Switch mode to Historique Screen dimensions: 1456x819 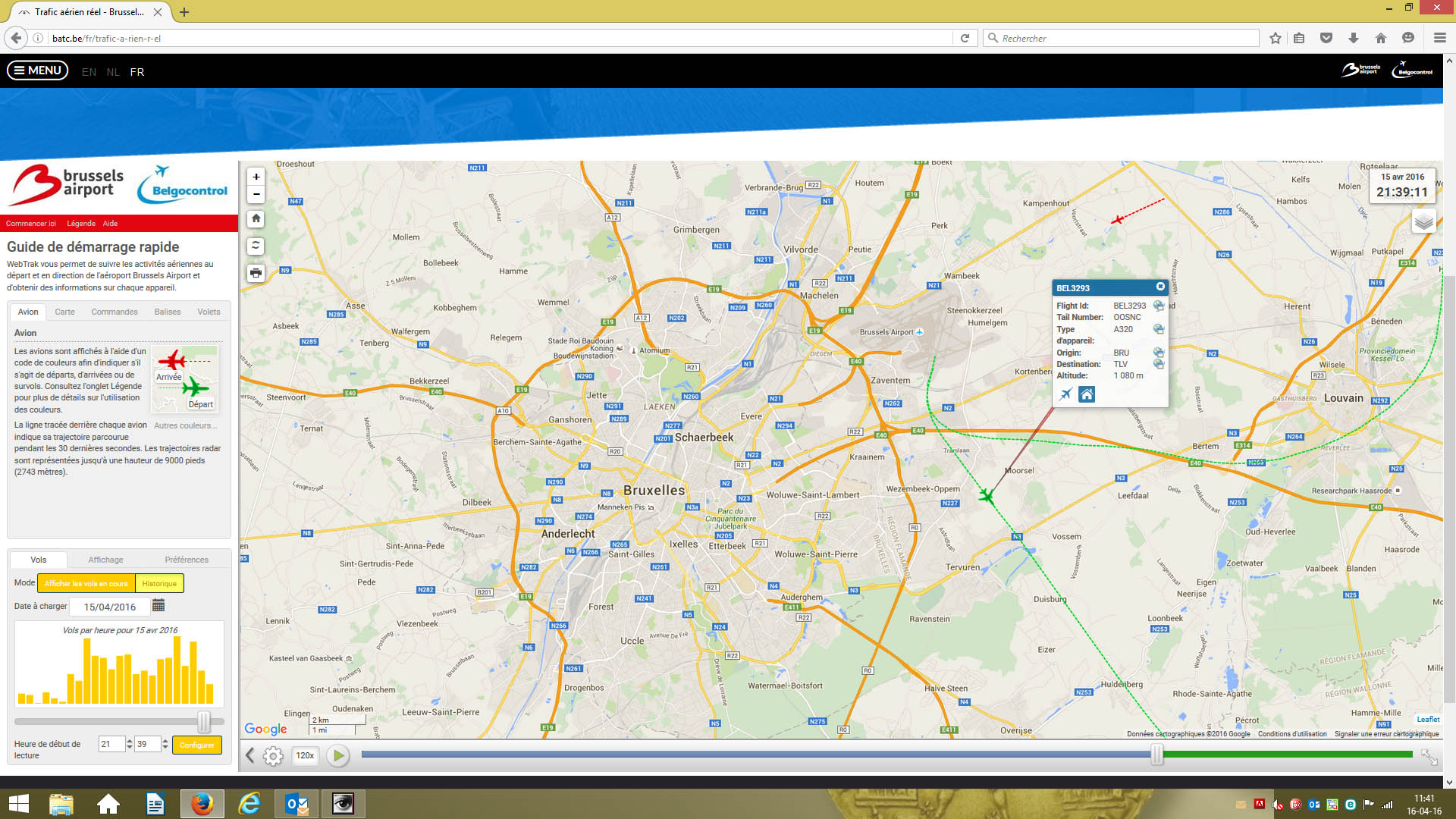click(x=159, y=583)
